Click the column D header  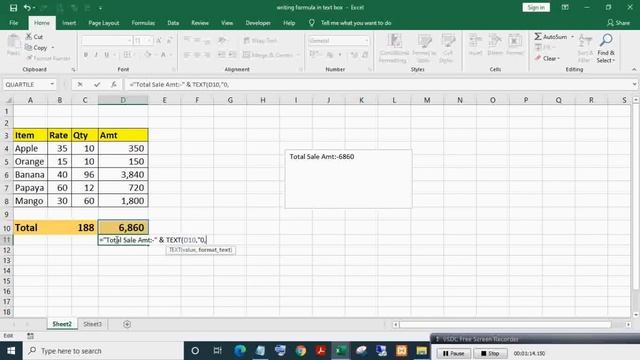pyautogui.click(x=123, y=100)
